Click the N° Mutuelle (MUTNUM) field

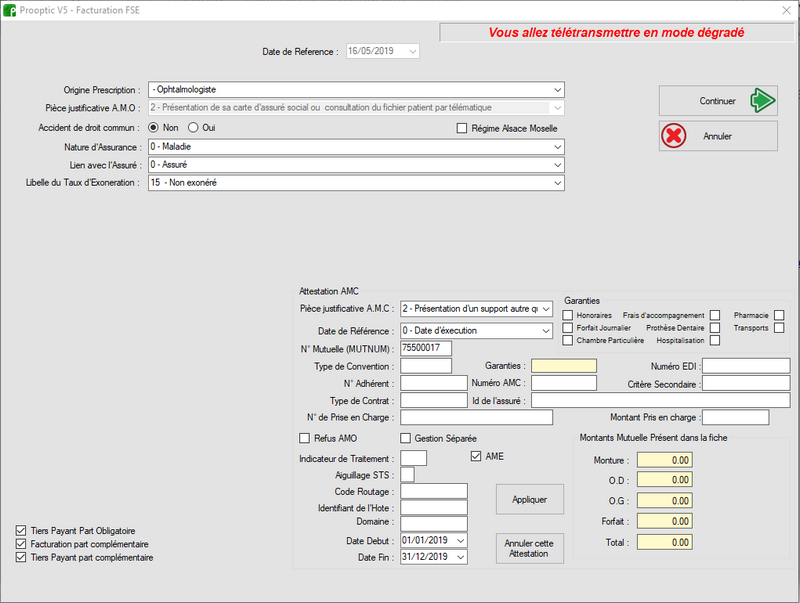click(426, 348)
